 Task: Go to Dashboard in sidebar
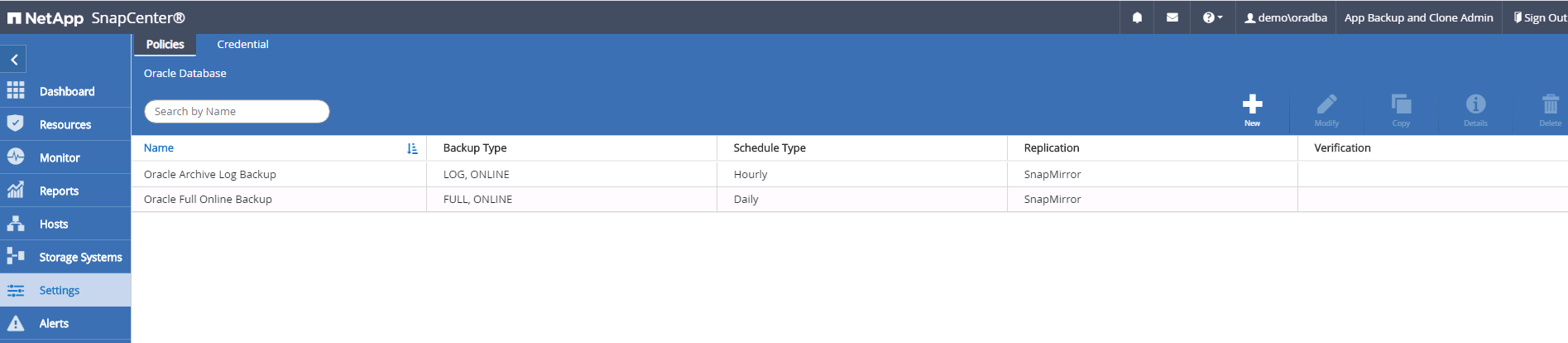(x=66, y=91)
